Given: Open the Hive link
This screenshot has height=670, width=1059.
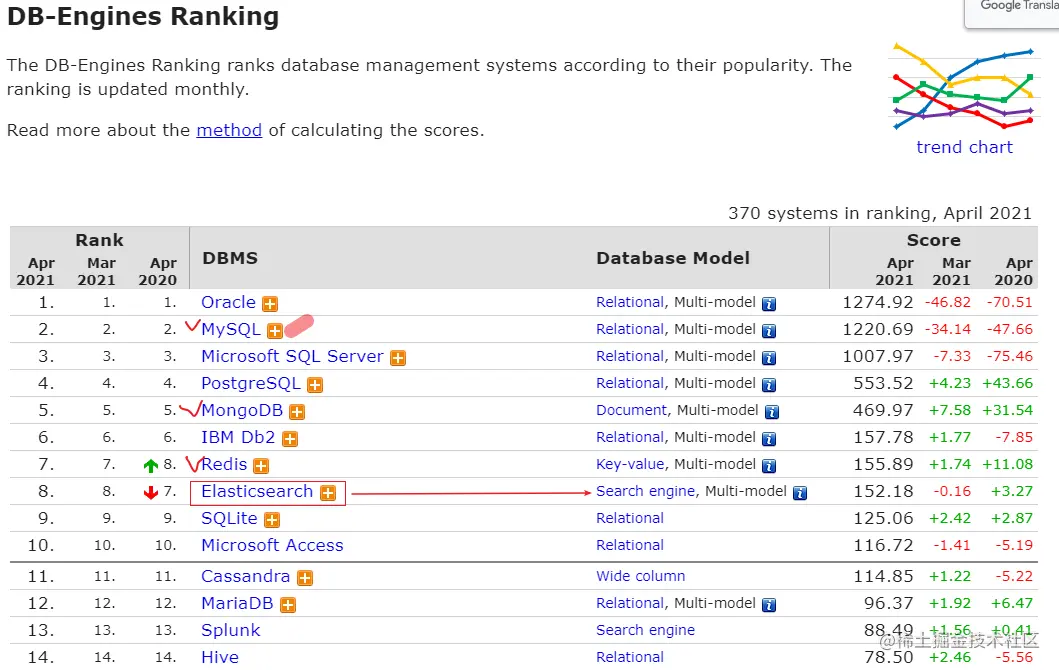Looking at the screenshot, I should [220, 657].
